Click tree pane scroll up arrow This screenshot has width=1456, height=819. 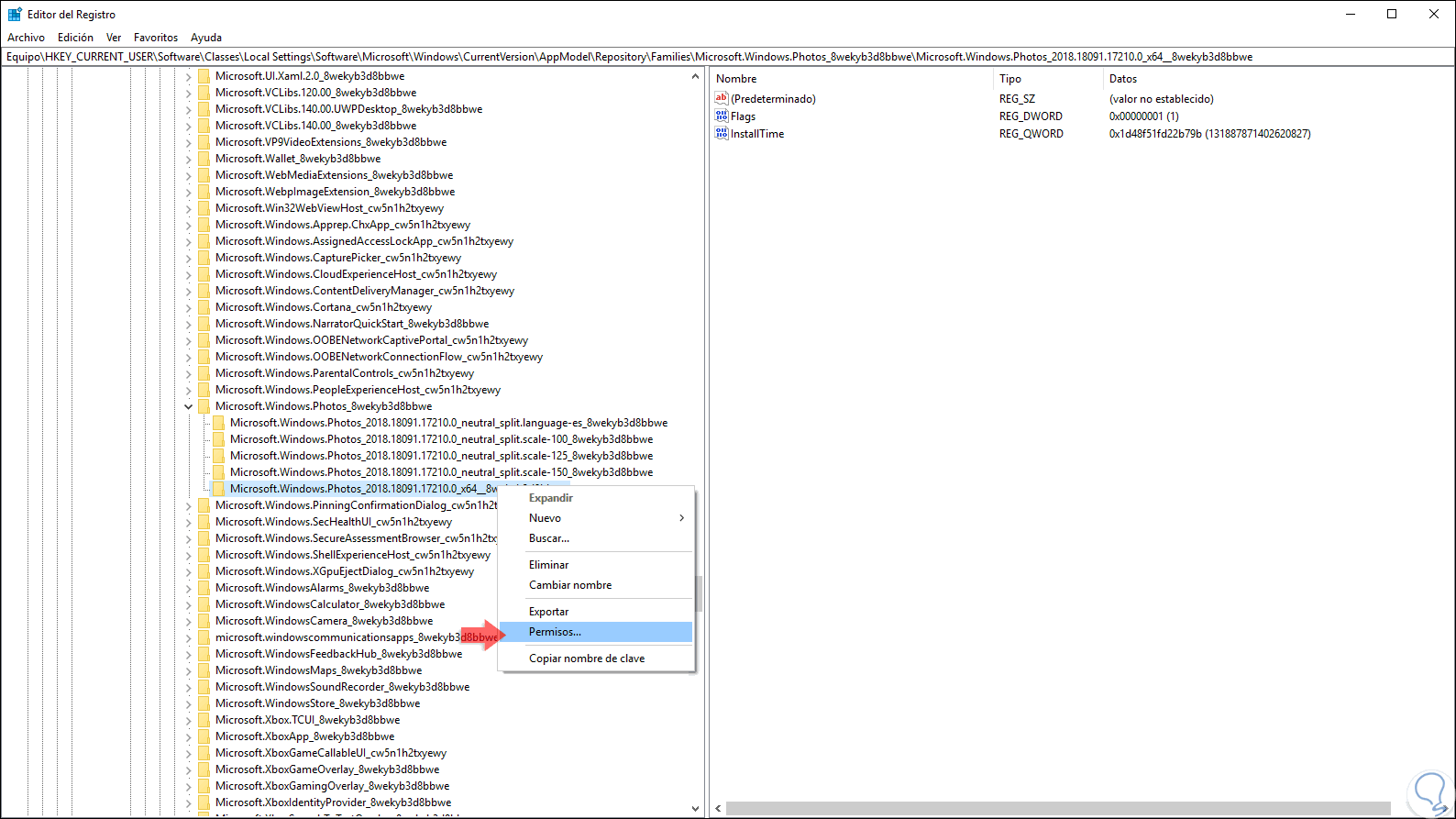pyautogui.click(x=695, y=77)
